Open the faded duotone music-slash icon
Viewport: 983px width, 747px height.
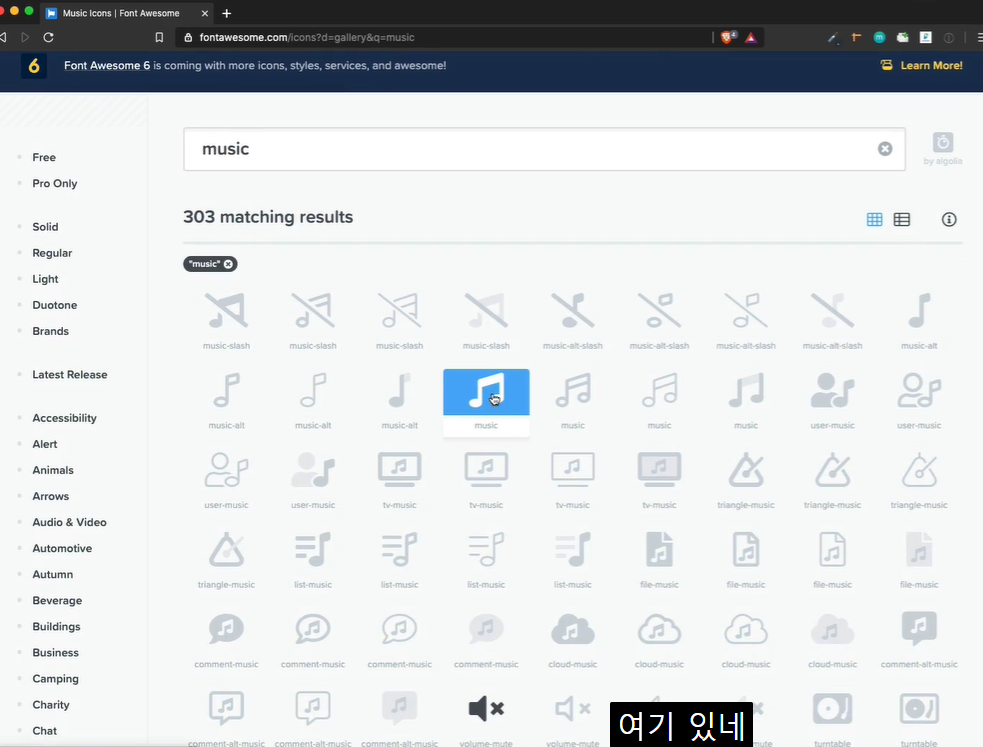click(486, 311)
